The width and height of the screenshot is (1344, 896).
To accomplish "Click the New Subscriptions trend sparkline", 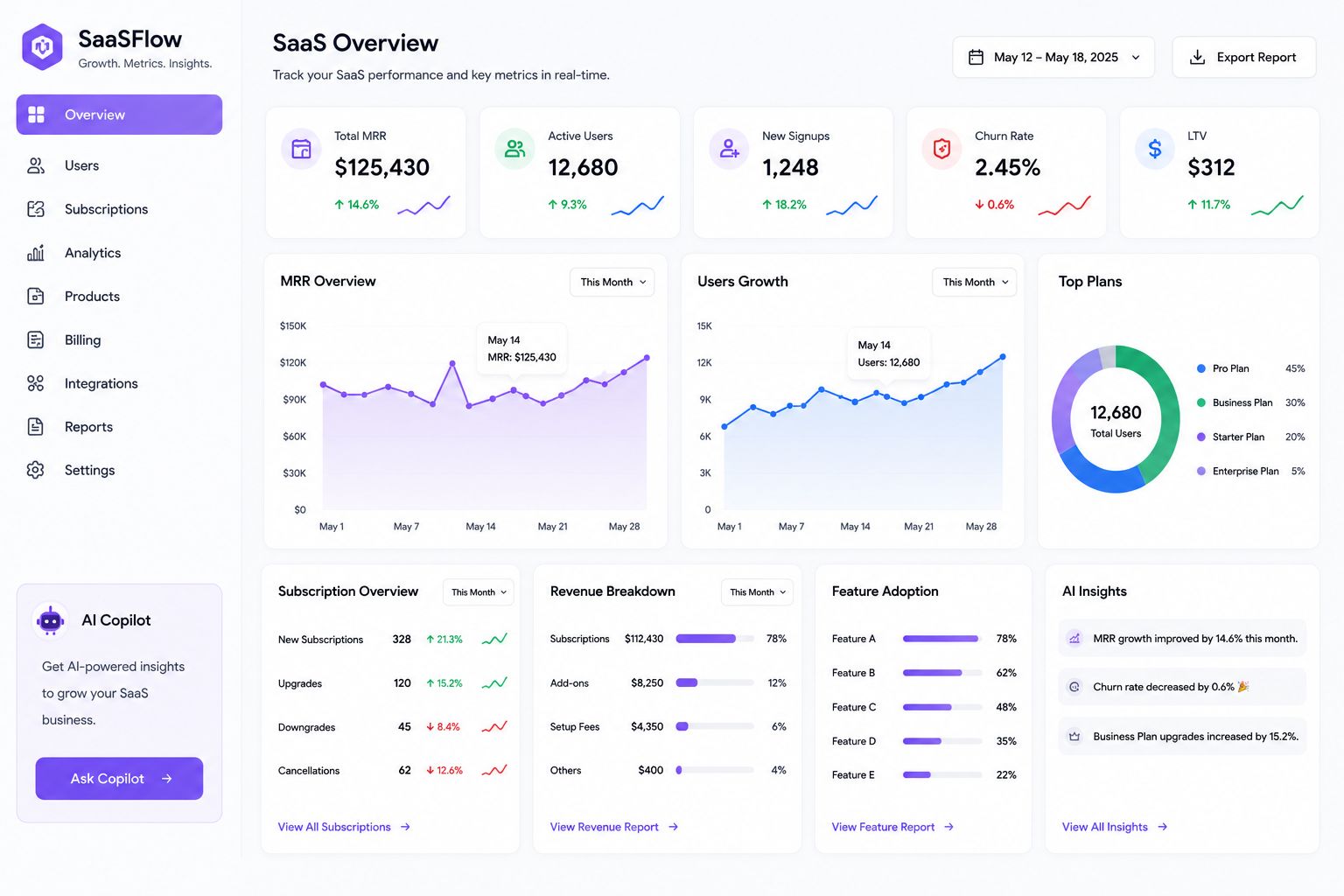I will point(494,640).
